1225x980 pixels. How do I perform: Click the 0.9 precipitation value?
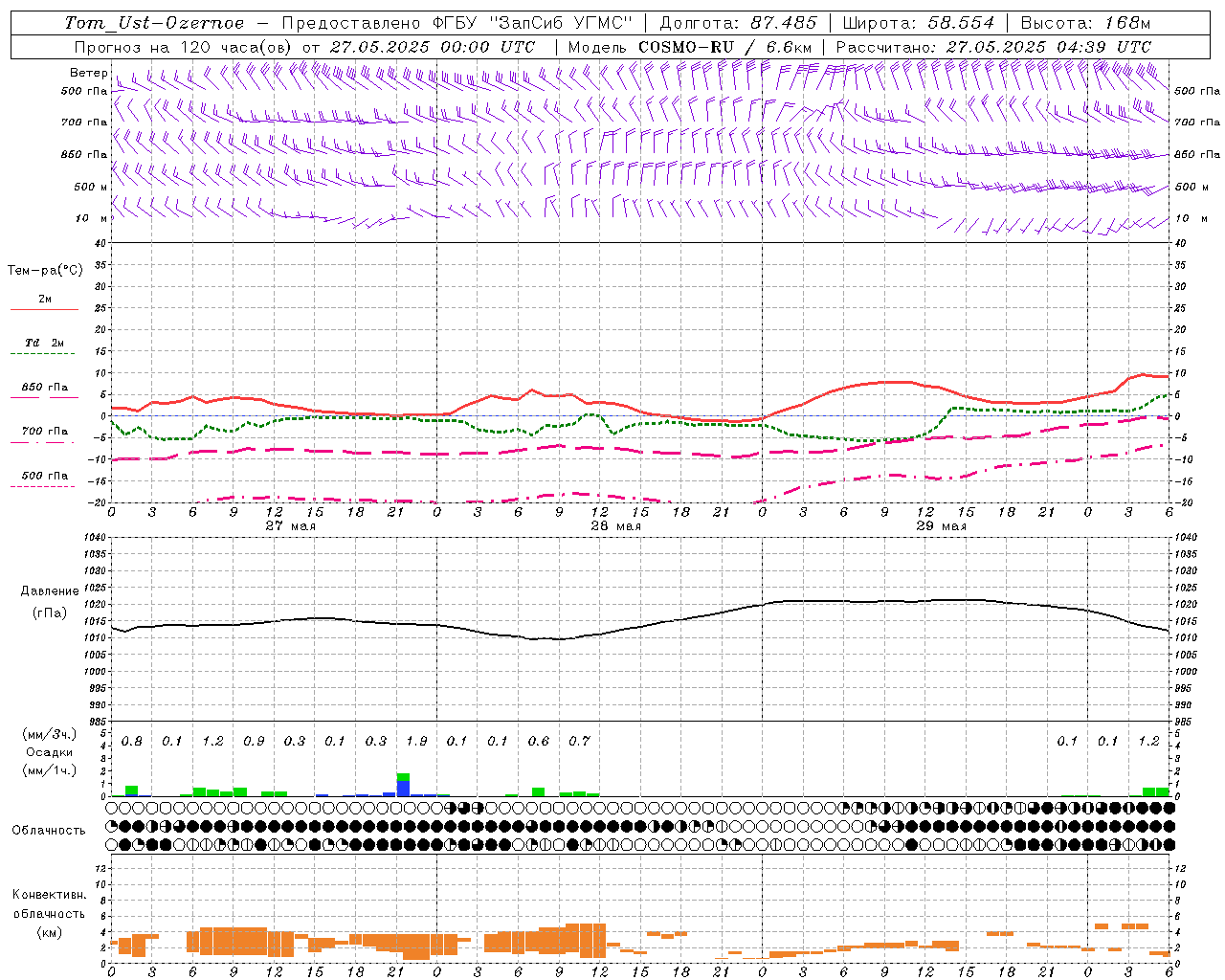[x=254, y=742]
